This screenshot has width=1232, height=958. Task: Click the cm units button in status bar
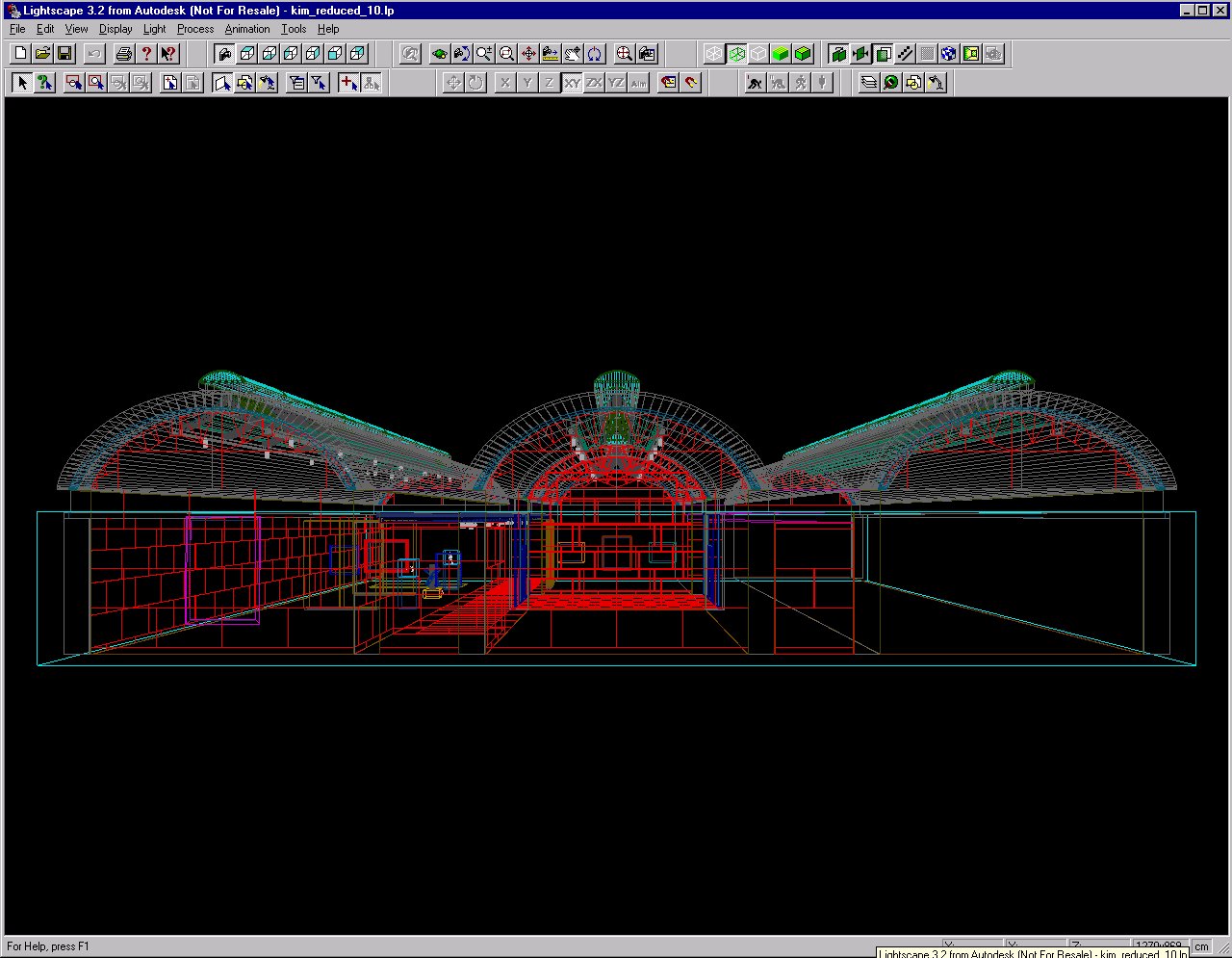tap(1202, 946)
